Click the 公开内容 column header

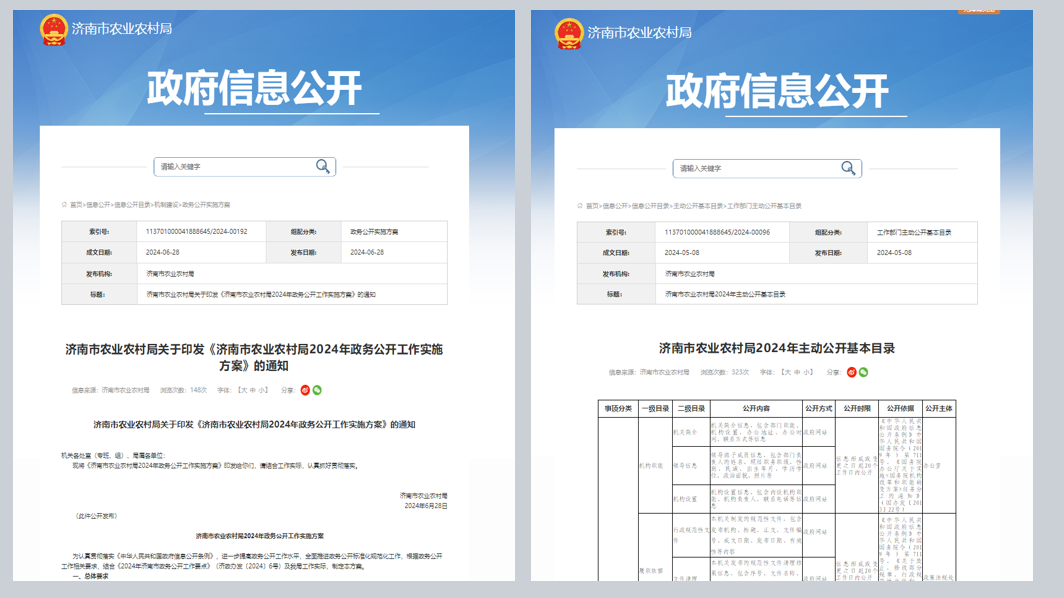(x=756, y=408)
